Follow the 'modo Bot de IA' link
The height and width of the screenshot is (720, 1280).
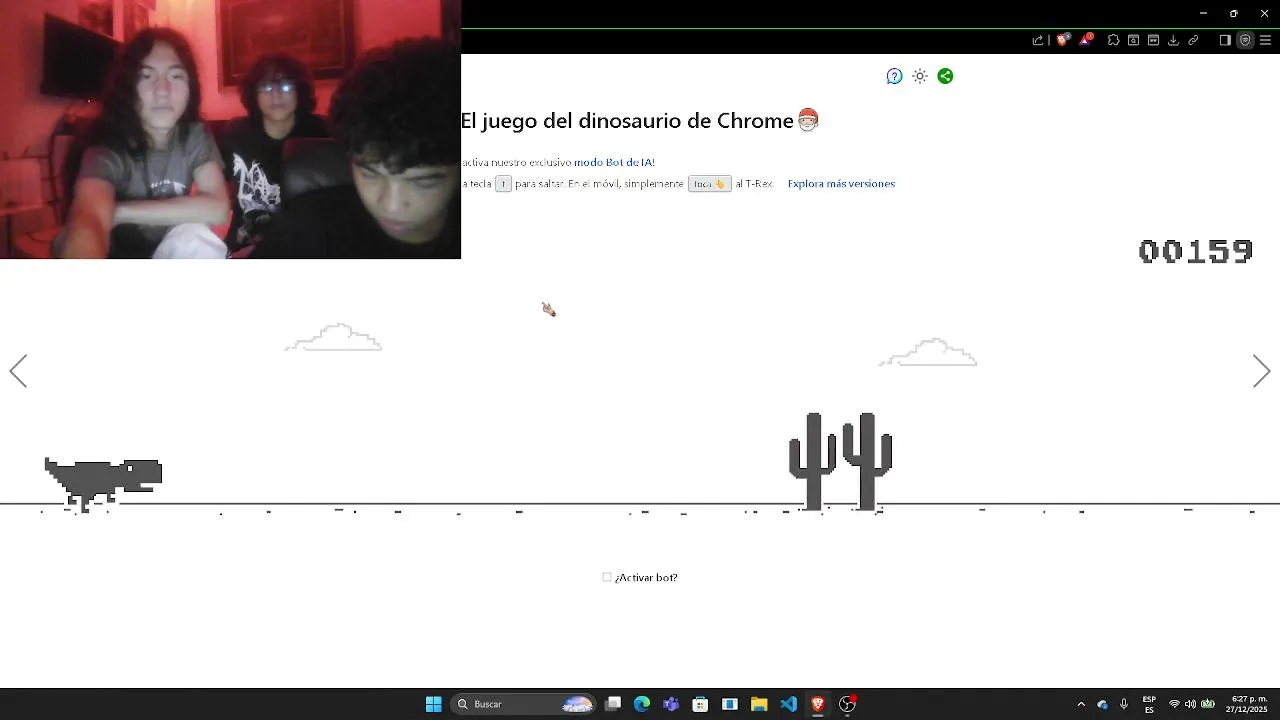pyautogui.click(x=614, y=162)
